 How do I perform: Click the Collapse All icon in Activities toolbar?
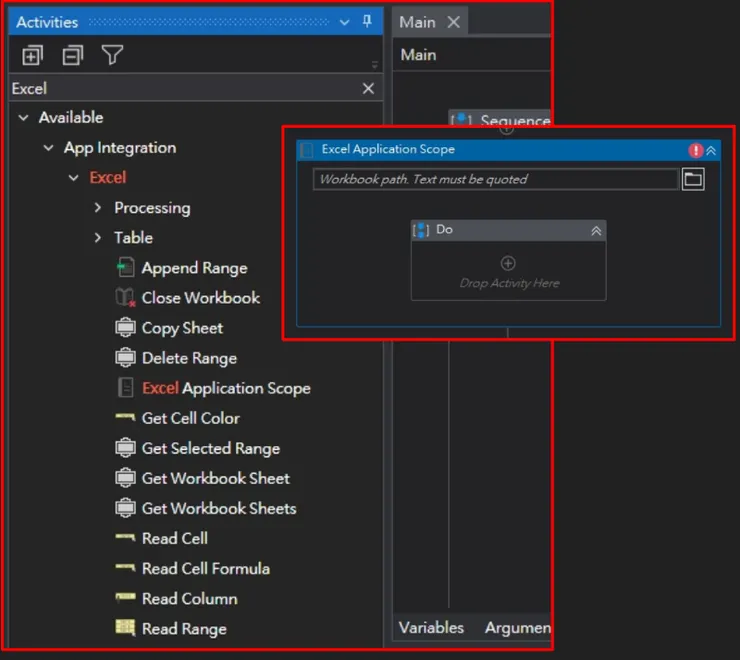click(73, 56)
